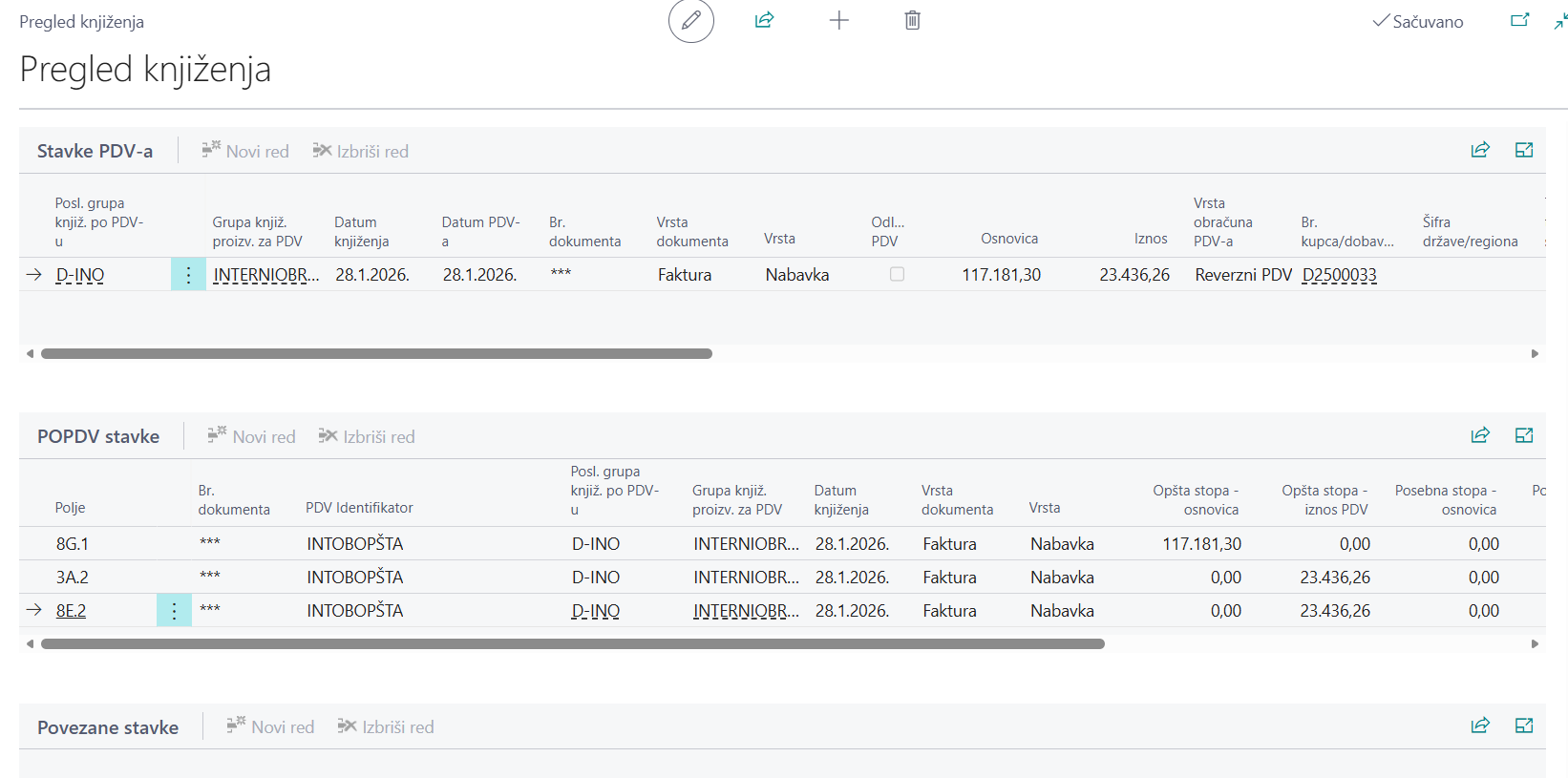Image resolution: width=1568 pixels, height=778 pixels.
Task: Select the 3A.2 row's Polje cell
Action: 73,578
